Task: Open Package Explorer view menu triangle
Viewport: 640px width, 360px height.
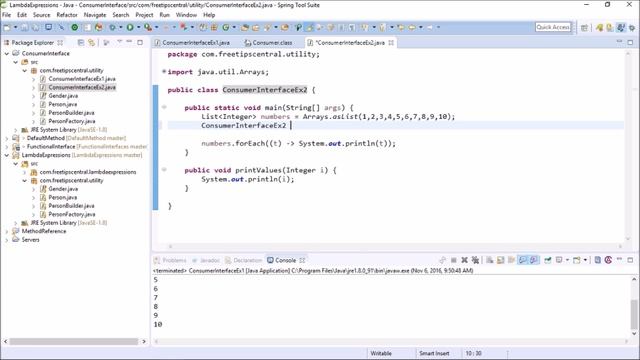Action: (x=120, y=42)
